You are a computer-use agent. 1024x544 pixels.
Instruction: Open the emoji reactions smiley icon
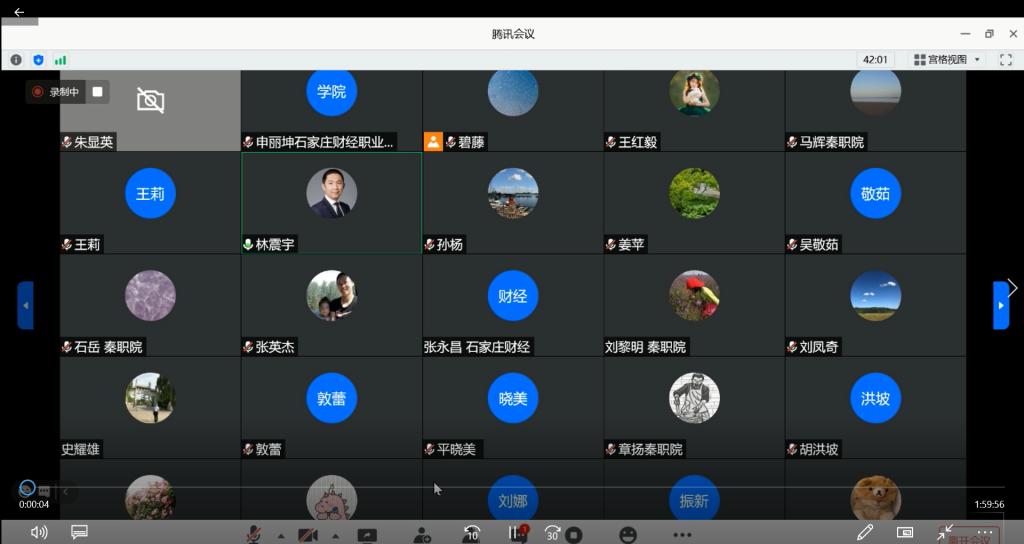tap(628, 534)
